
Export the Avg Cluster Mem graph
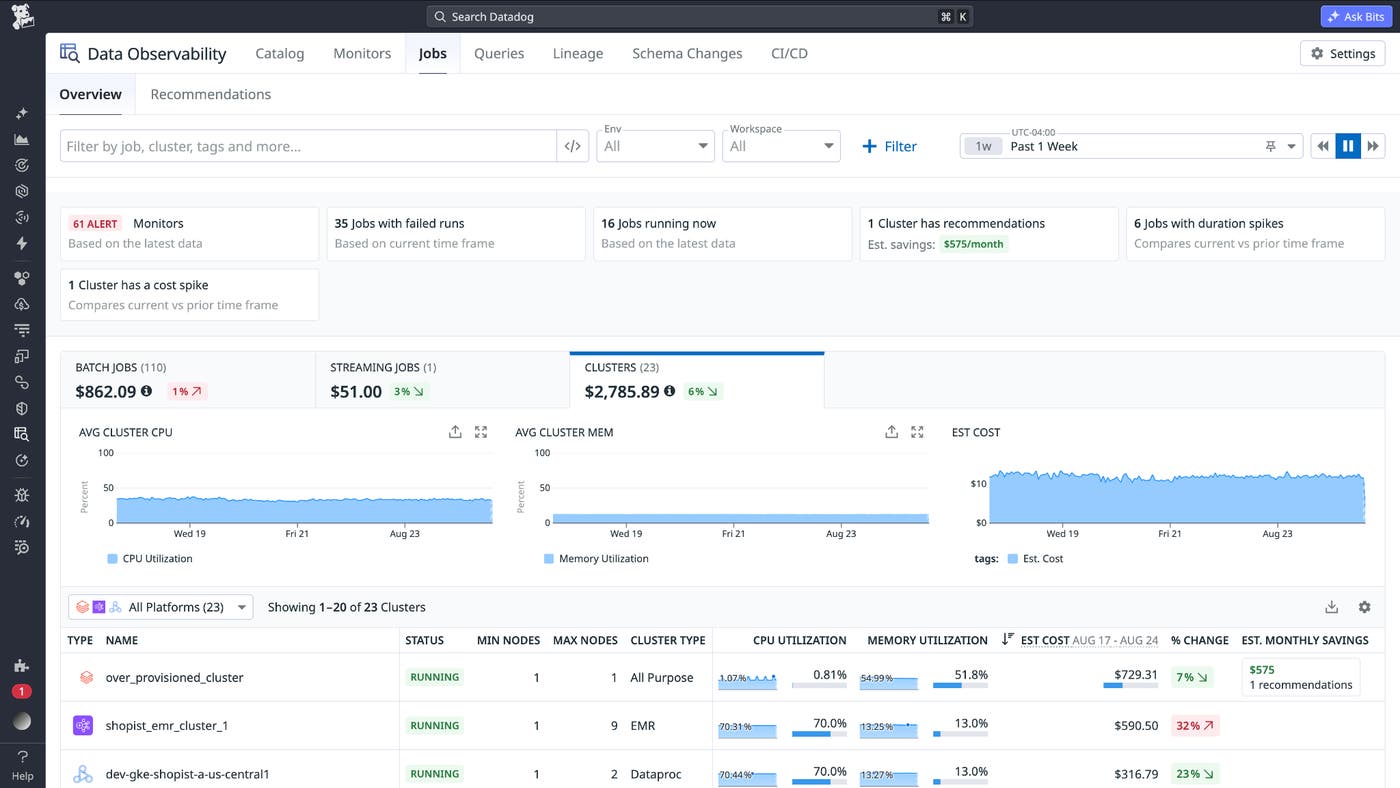[x=891, y=432]
